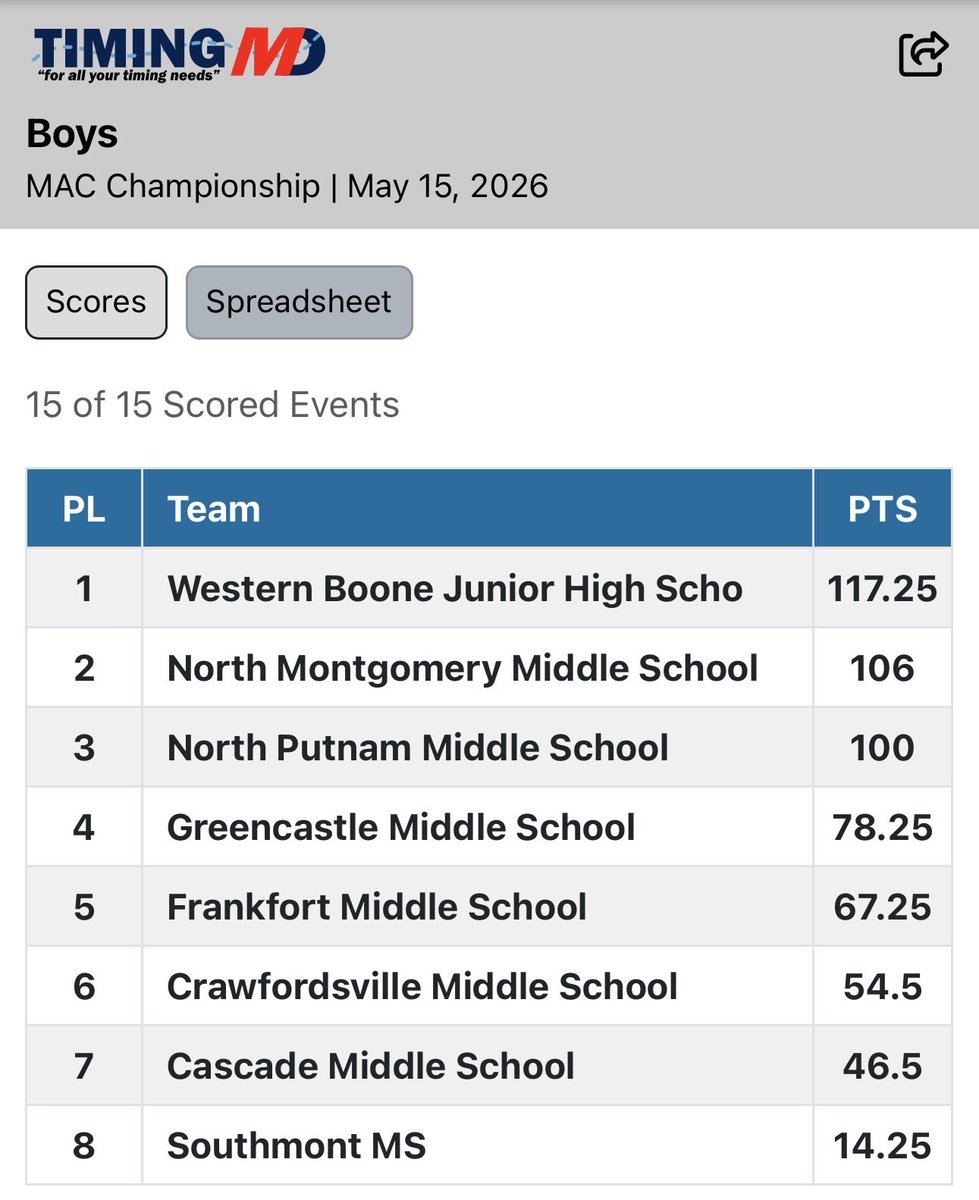The height and width of the screenshot is (1200, 979).
Task: Open Western Boone Junior High team row
Action: (489, 588)
